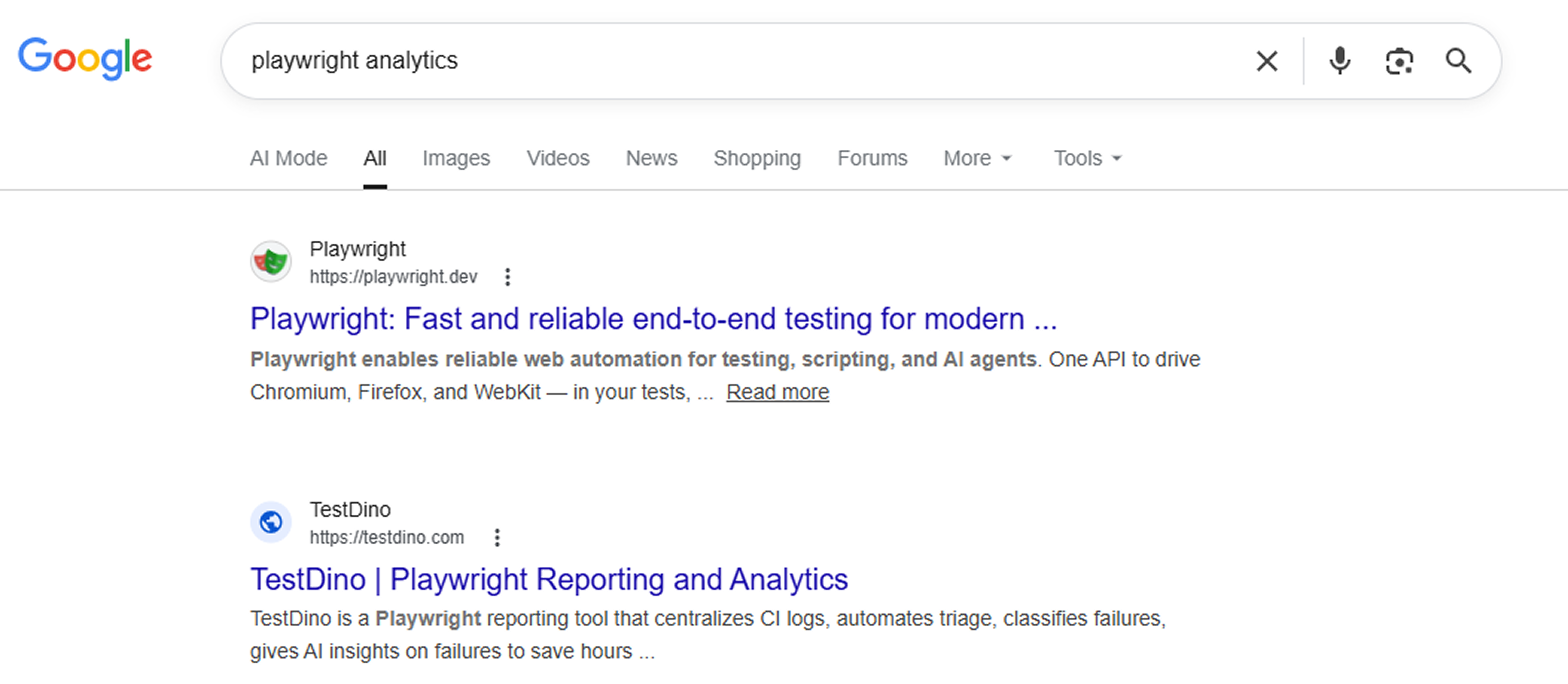Open the TestDino | Playwright Reporting and Analytics result
Image resolution: width=1568 pixels, height=684 pixels.
tap(549, 579)
